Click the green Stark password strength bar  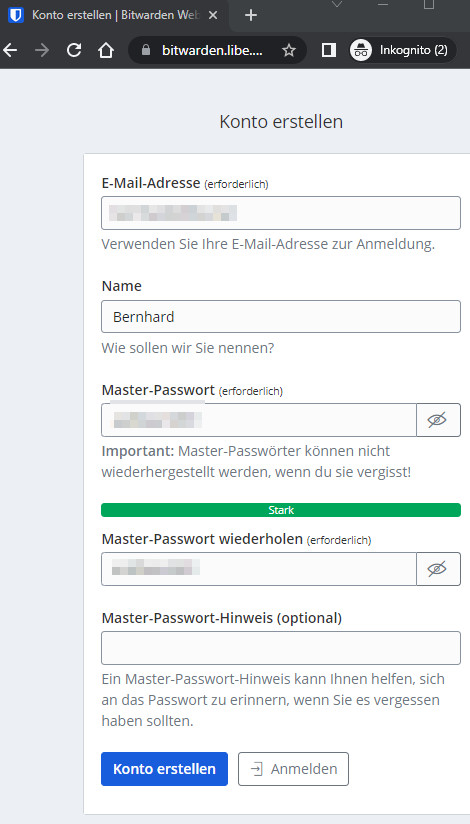[x=281, y=510]
